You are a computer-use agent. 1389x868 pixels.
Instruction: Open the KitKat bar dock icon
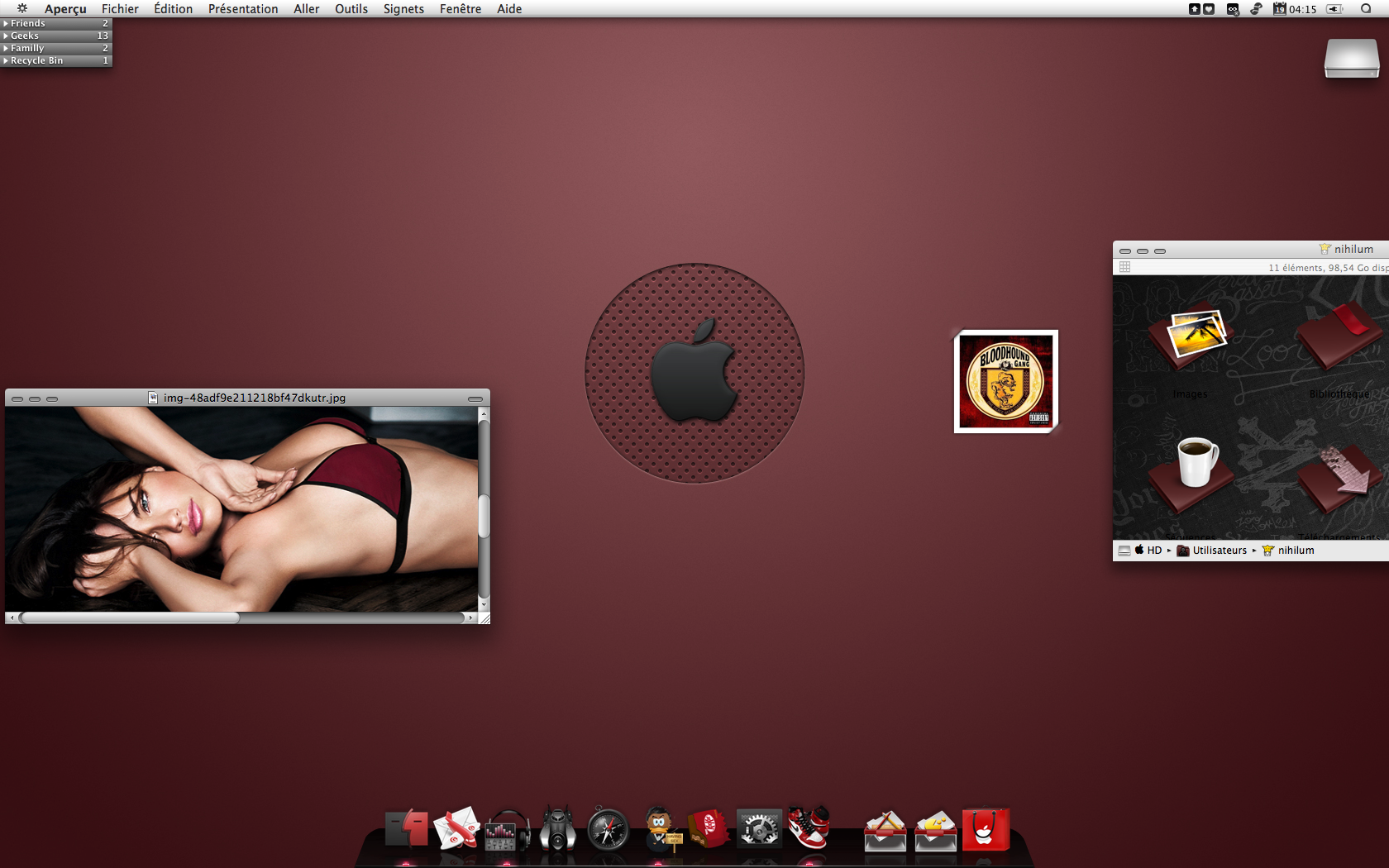[709, 829]
